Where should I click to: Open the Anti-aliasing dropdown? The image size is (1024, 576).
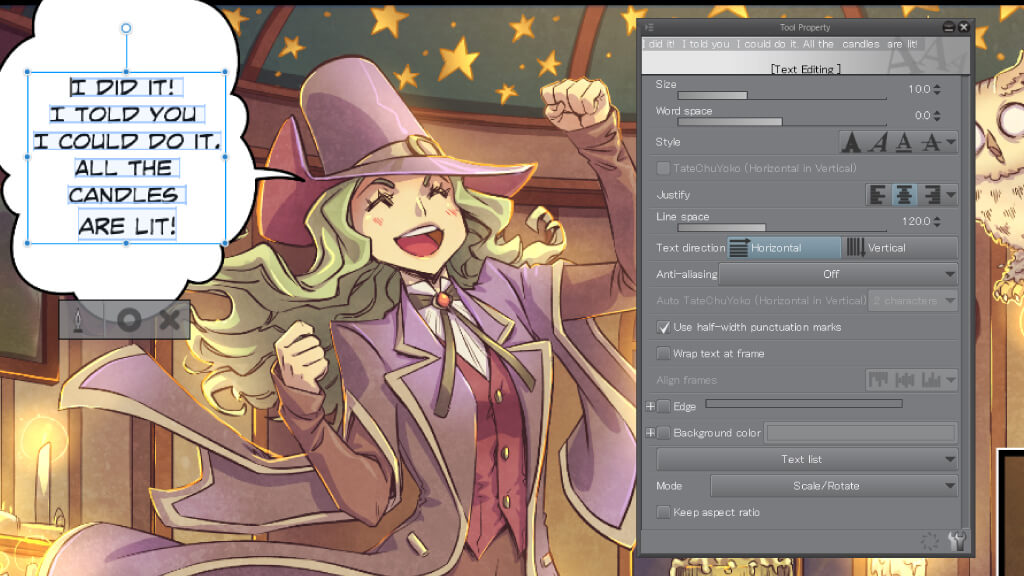[x=838, y=274]
